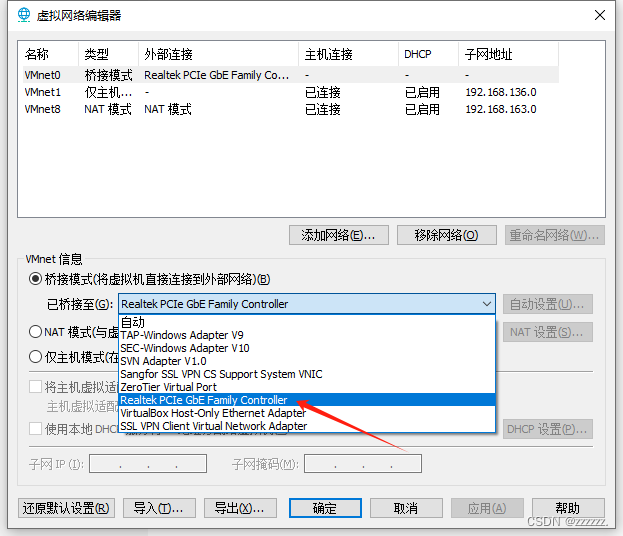The height and width of the screenshot is (536, 623).
Task: Click the 名称 column header
Action: point(48,54)
